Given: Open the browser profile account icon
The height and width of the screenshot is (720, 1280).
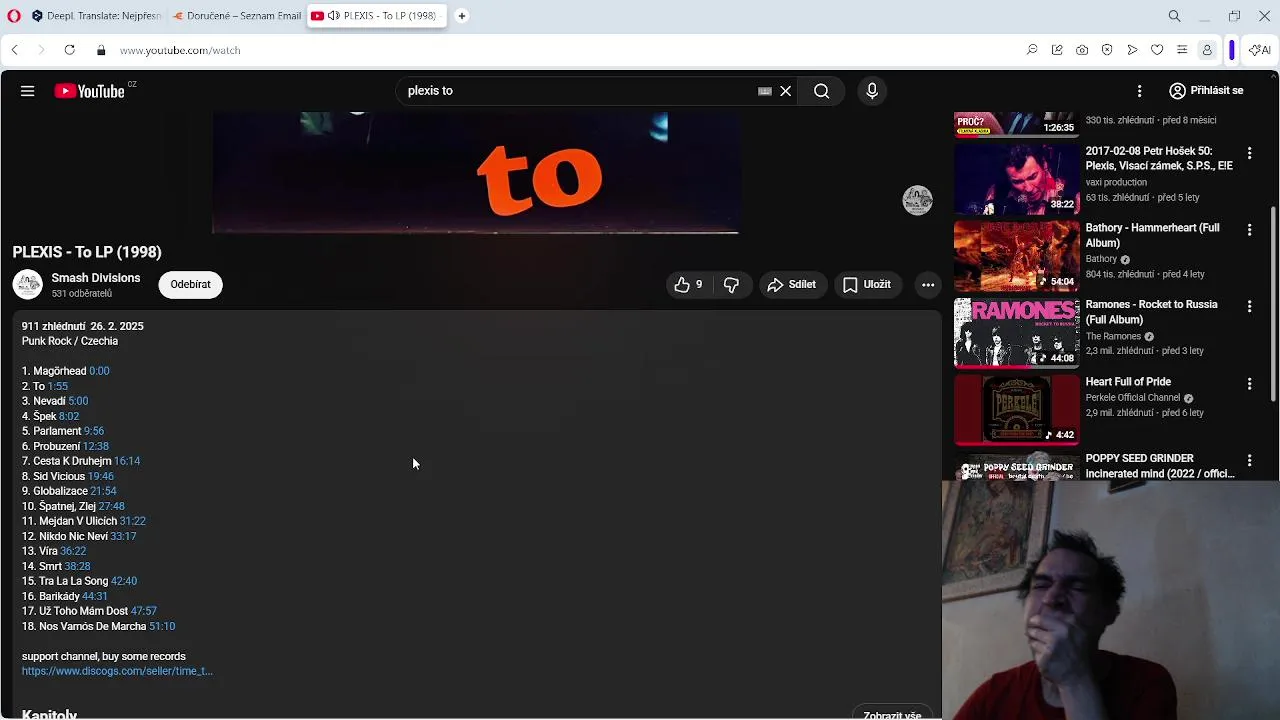Looking at the screenshot, I should (1207, 50).
